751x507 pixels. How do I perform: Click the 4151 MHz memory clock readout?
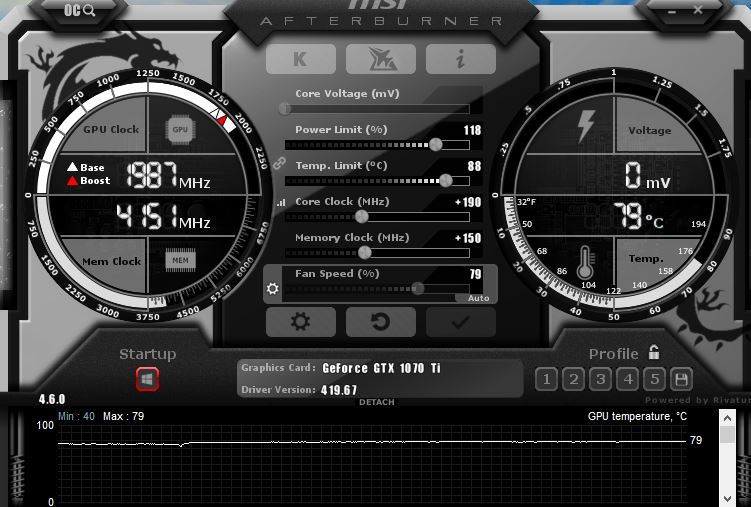click(163, 216)
